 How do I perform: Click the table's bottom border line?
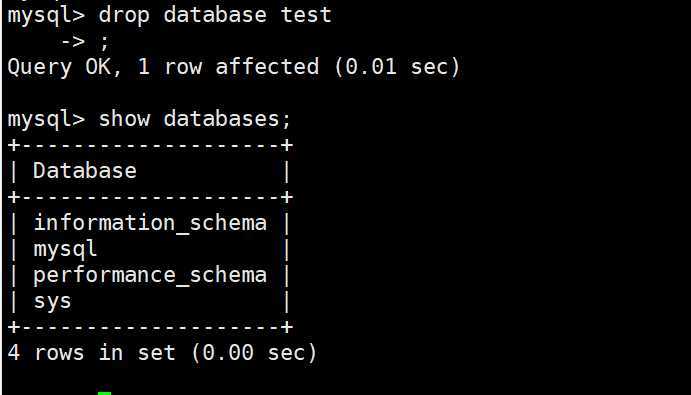tap(150, 327)
